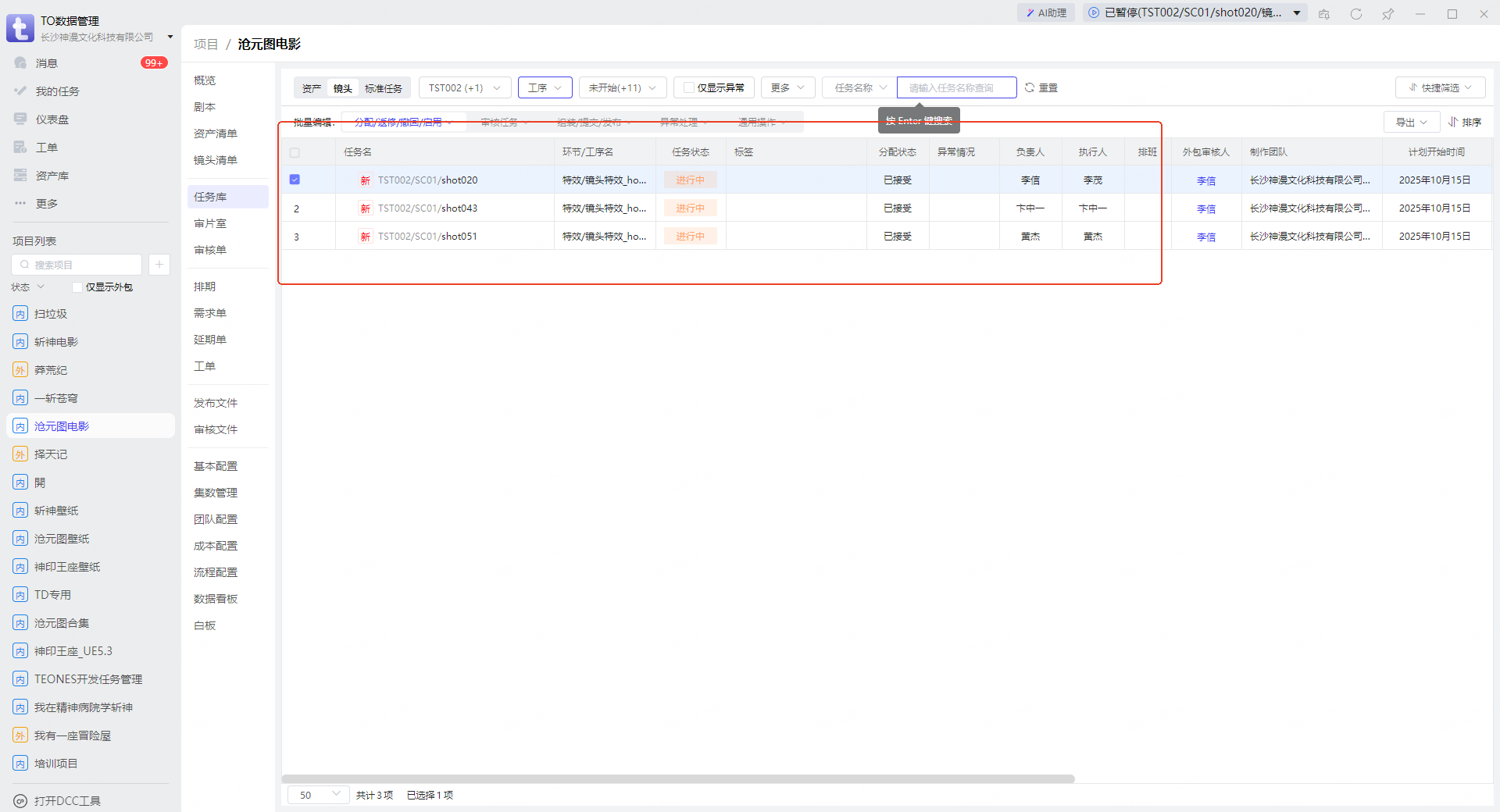Image resolution: width=1500 pixels, height=812 pixels.
Task: Expand the 工序 filter dropdown
Action: click(545, 87)
